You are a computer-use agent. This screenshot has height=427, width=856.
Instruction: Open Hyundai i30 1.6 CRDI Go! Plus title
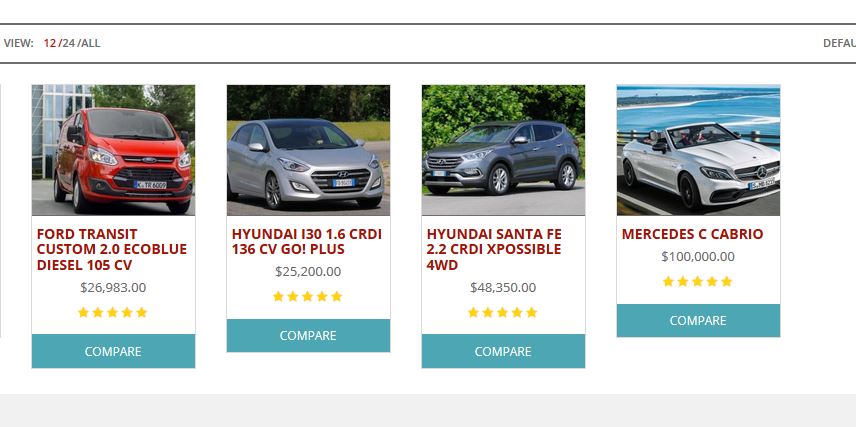(x=307, y=242)
